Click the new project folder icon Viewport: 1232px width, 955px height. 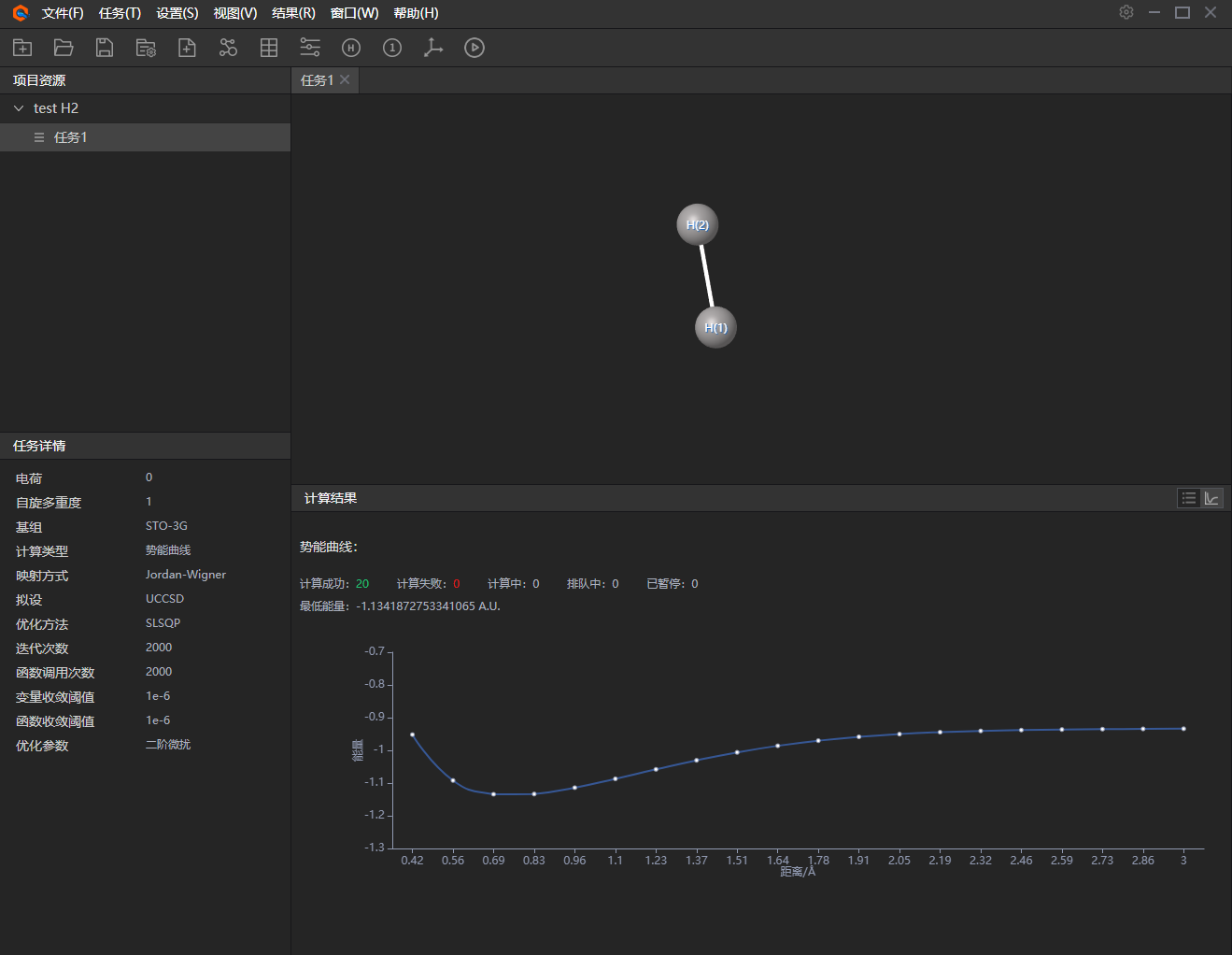[x=22, y=48]
